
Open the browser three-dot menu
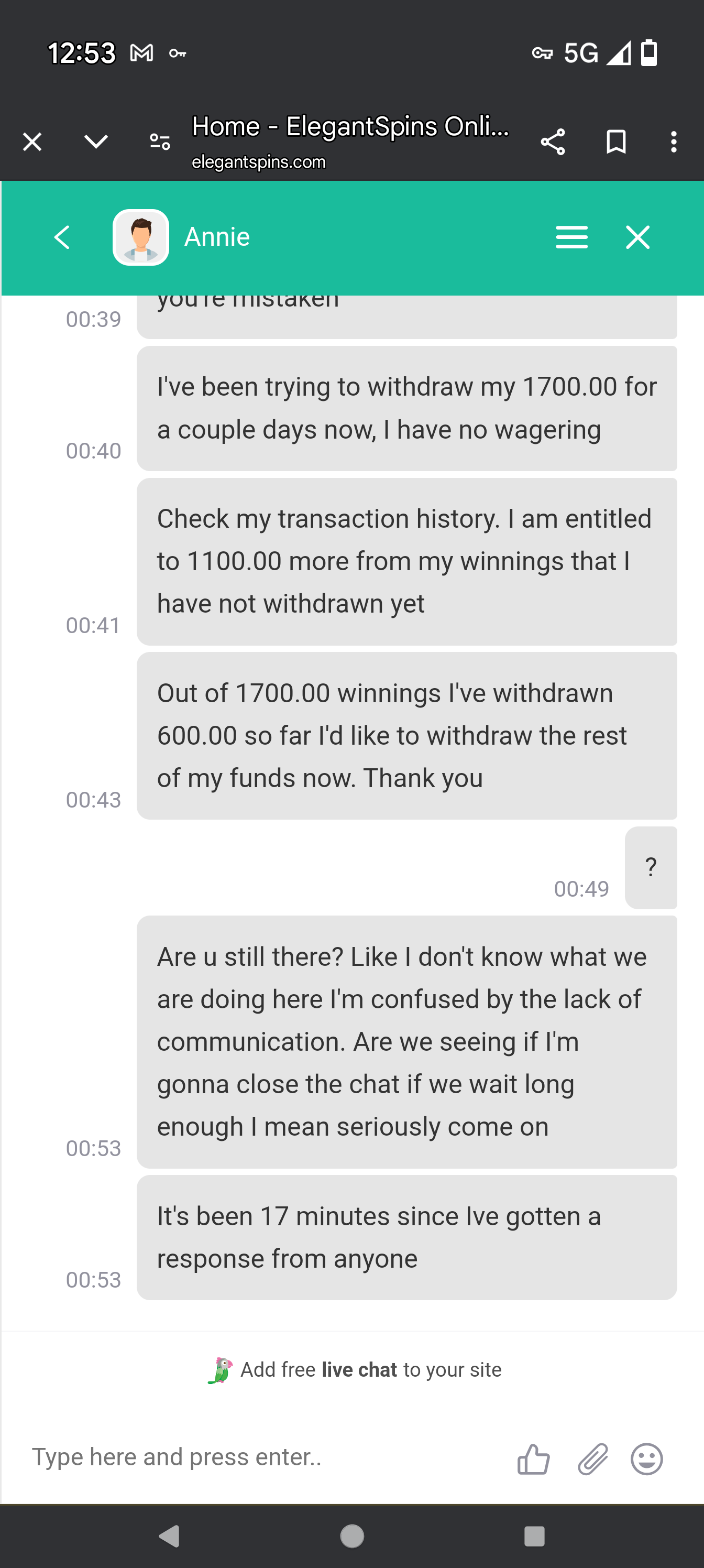673,142
